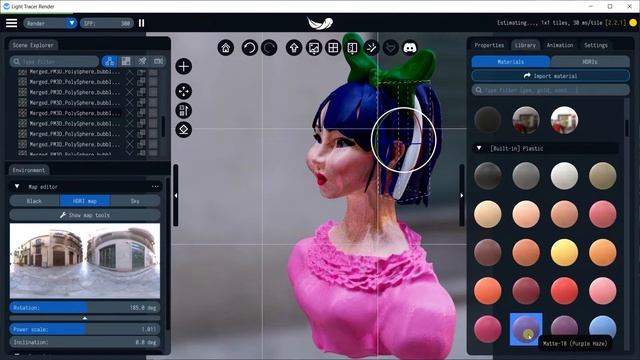Image resolution: width=640 pixels, height=360 pixels.
Task: Click the drop-to-floor tool icon
Action: coord(184,130)
